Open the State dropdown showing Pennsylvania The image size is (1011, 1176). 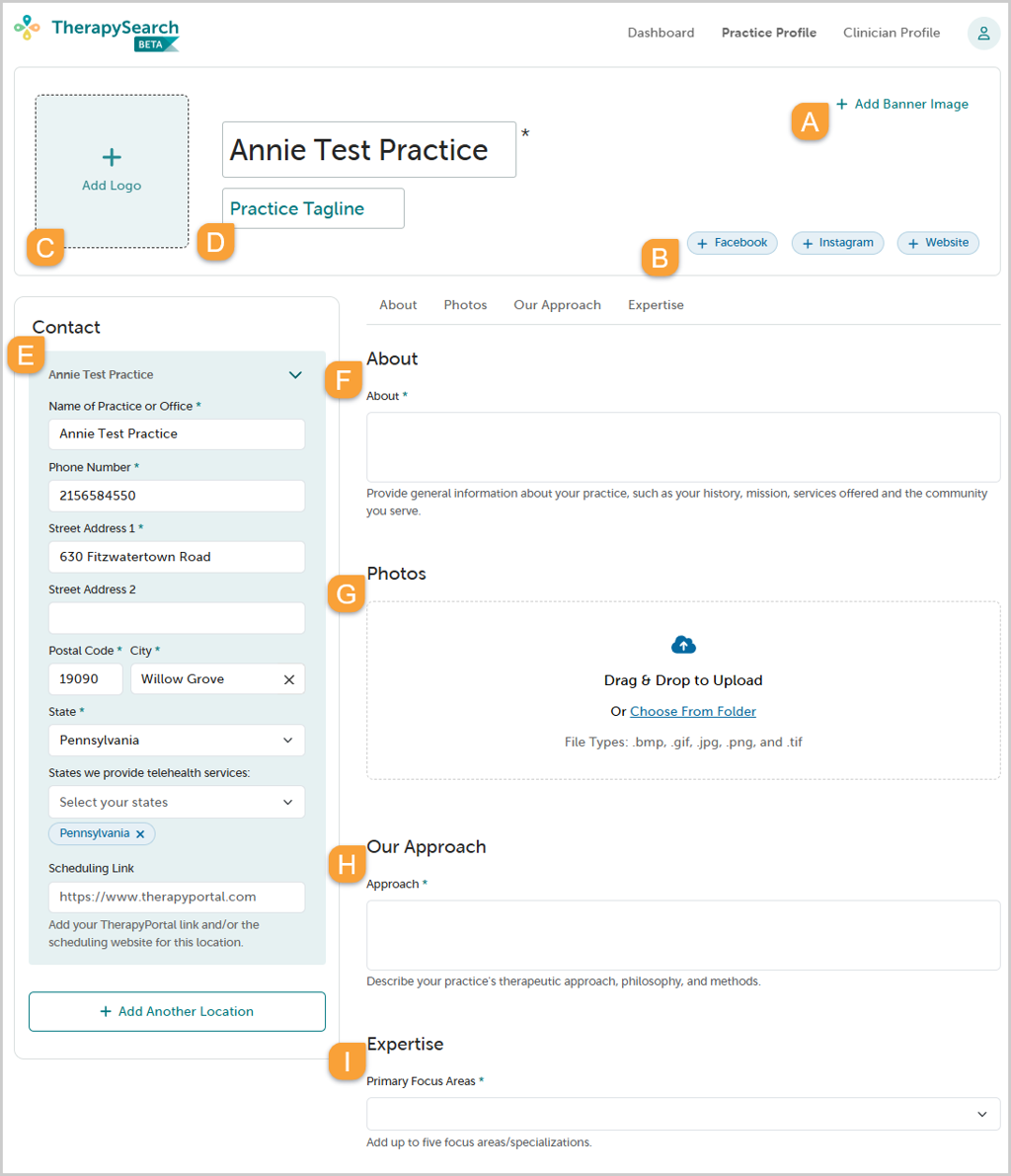177,741
